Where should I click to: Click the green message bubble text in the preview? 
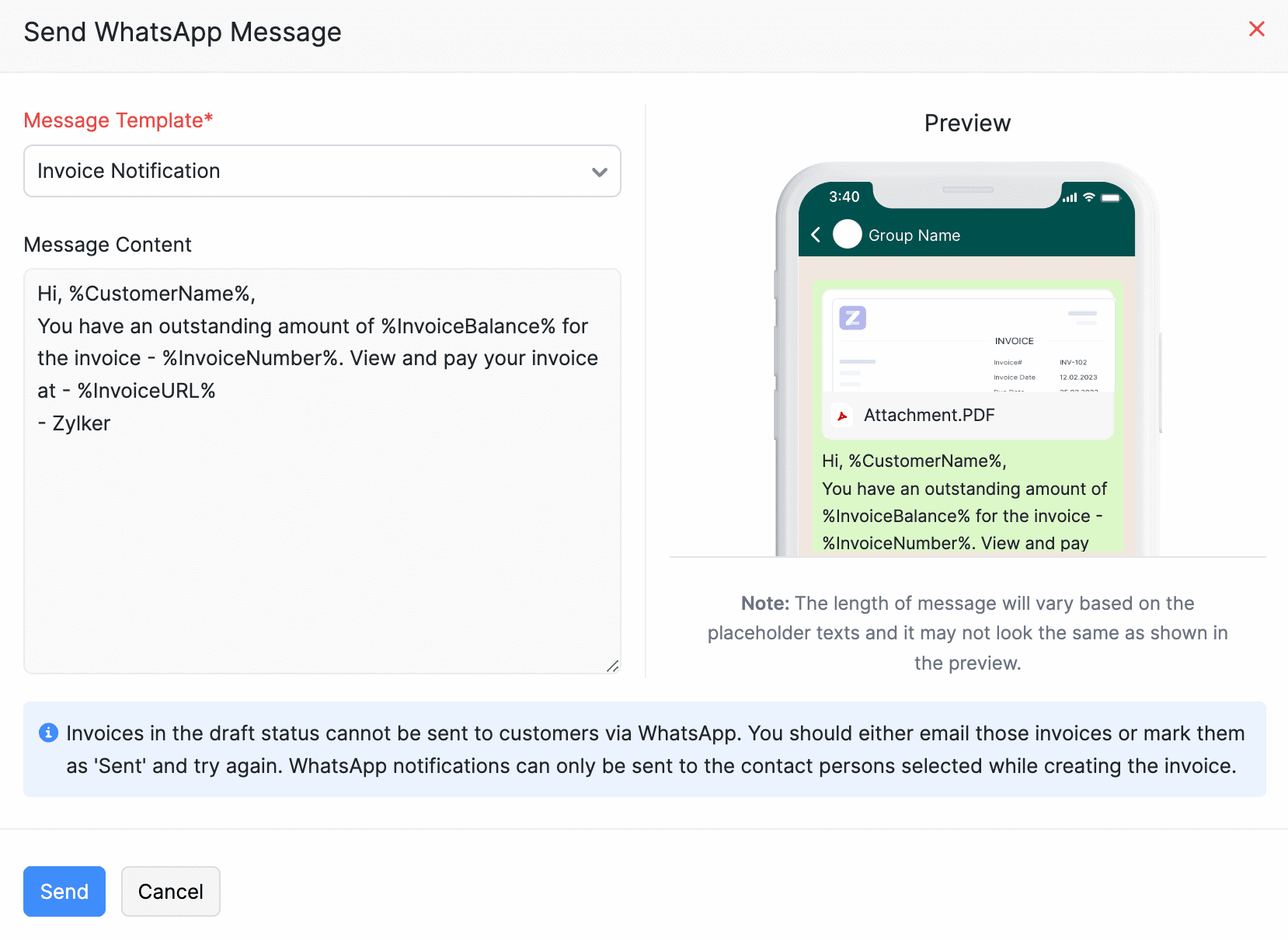tap(964, 502)
